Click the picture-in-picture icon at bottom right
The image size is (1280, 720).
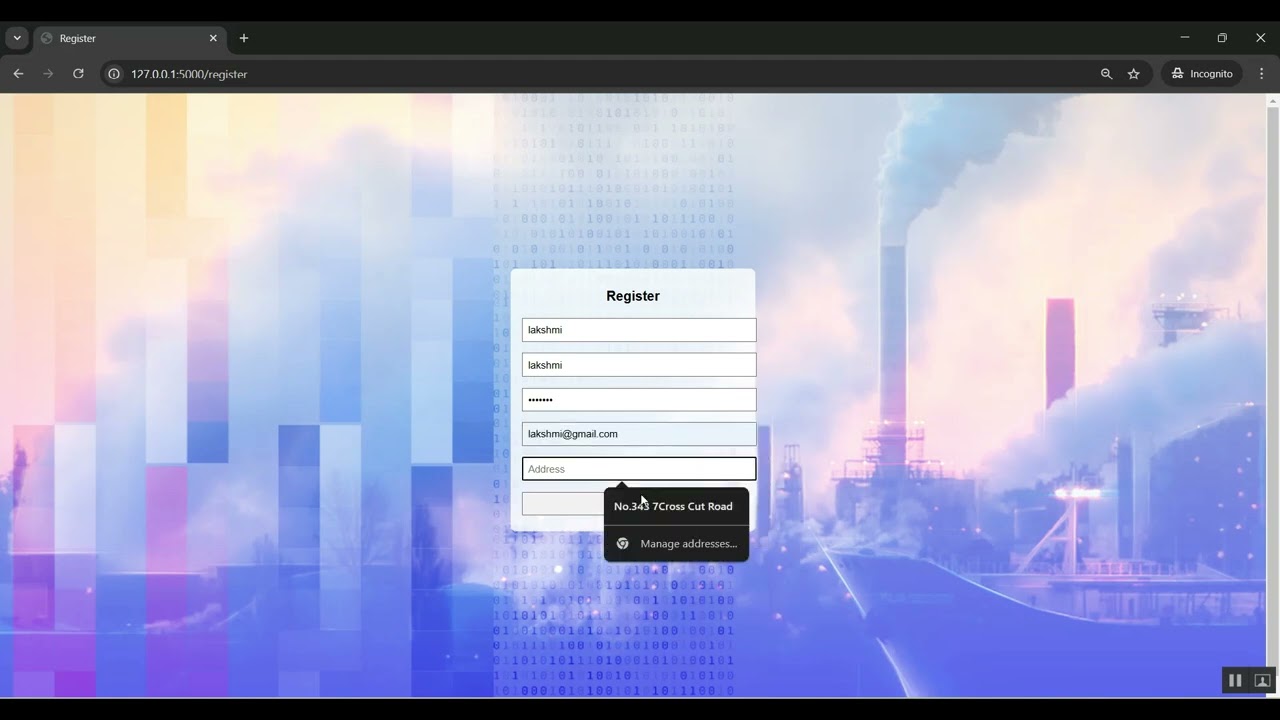[x=1262, y=680]
